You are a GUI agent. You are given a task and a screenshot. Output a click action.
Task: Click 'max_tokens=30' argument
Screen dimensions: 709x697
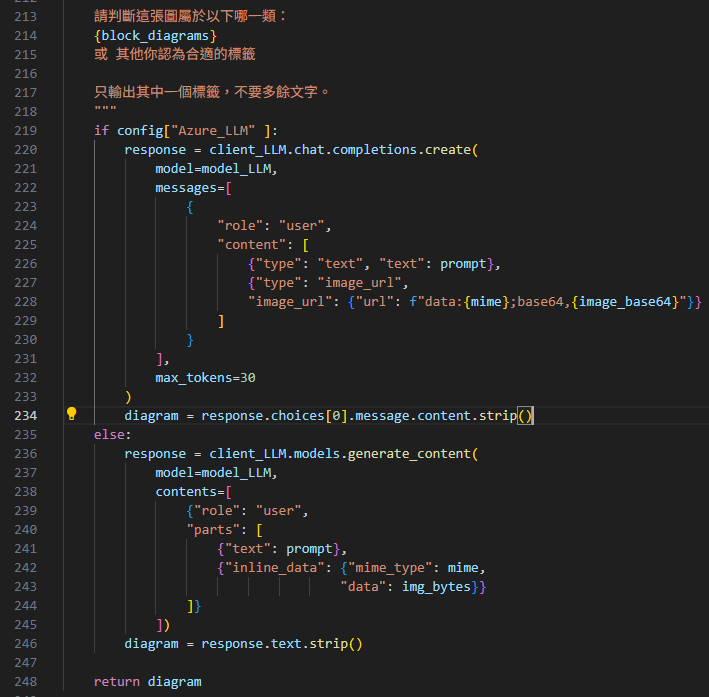(205, 378)
